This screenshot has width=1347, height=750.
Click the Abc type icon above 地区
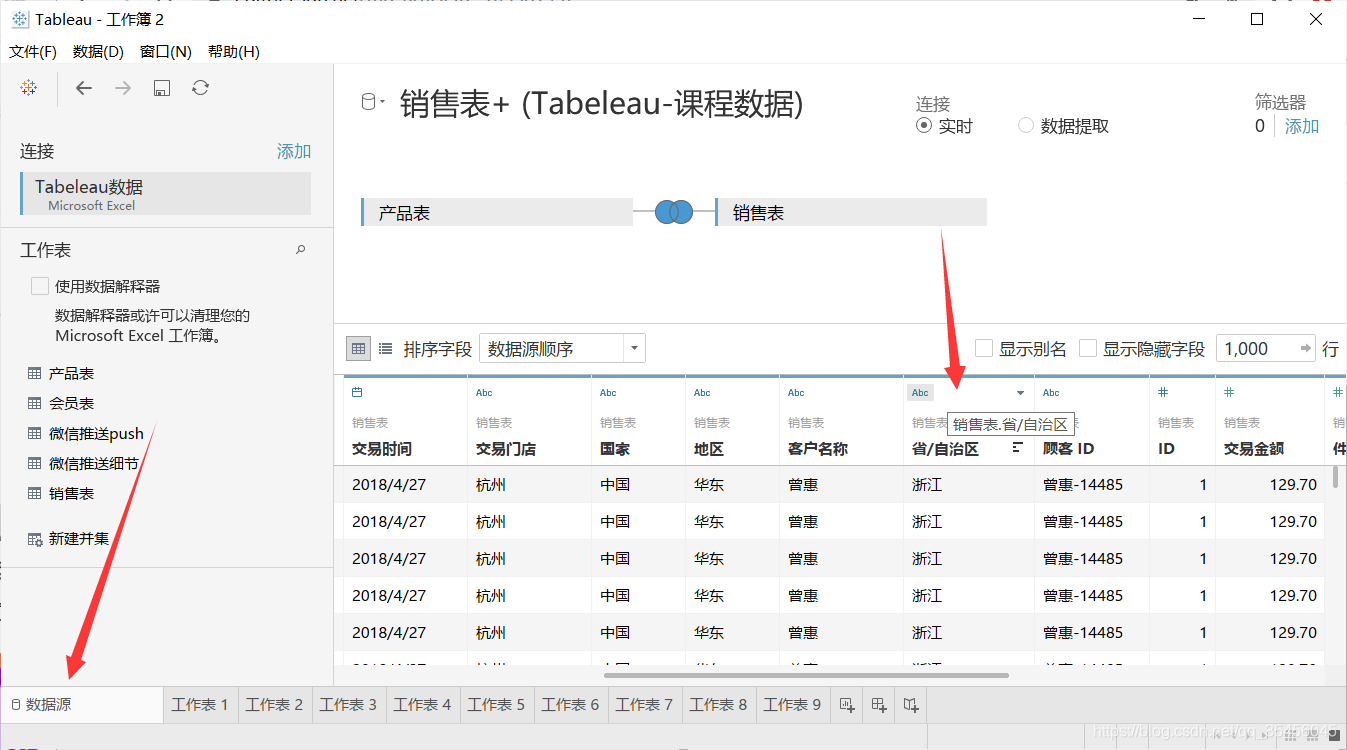pyautogui.click(x=702, y=393)
